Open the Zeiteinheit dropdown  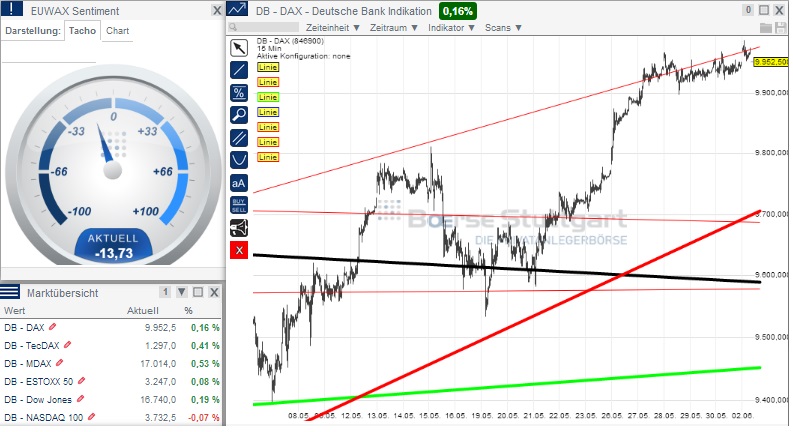click(333, 28)
